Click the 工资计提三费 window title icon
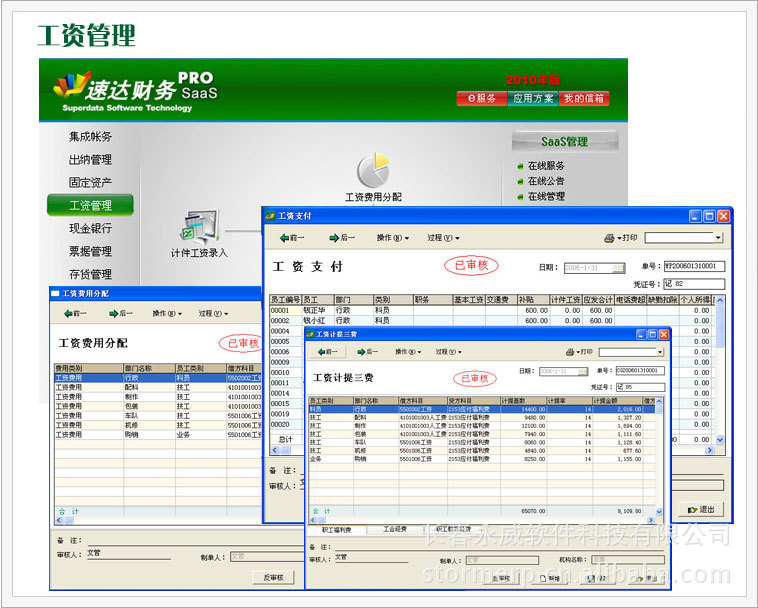 310,334
